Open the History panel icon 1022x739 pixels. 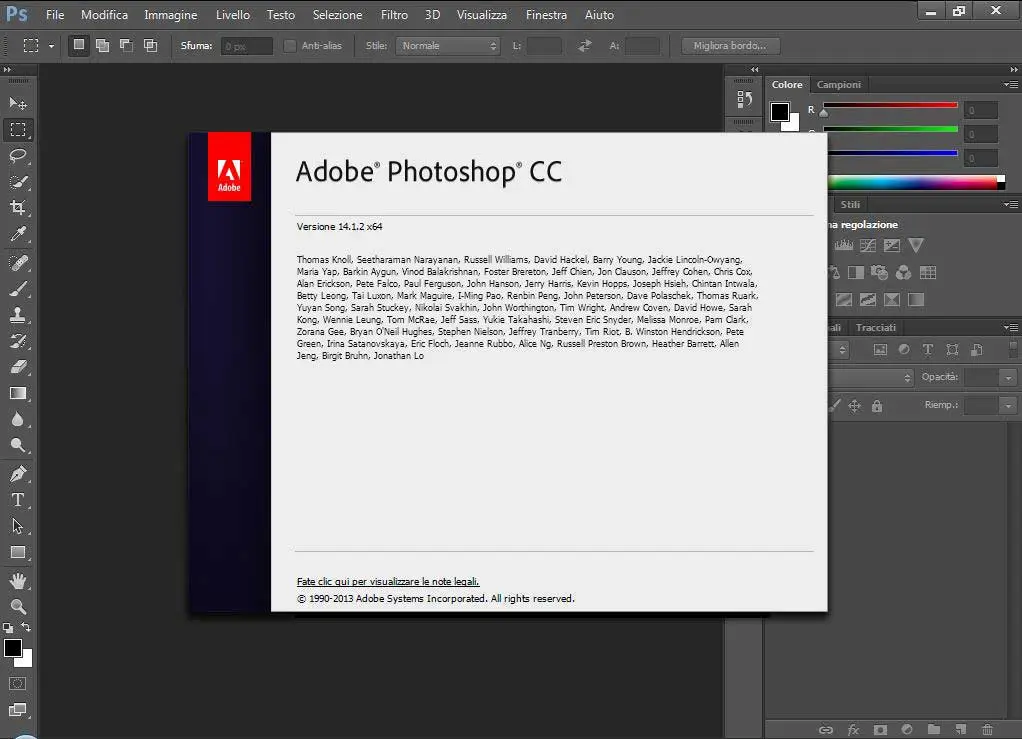[x=744, y=99]
